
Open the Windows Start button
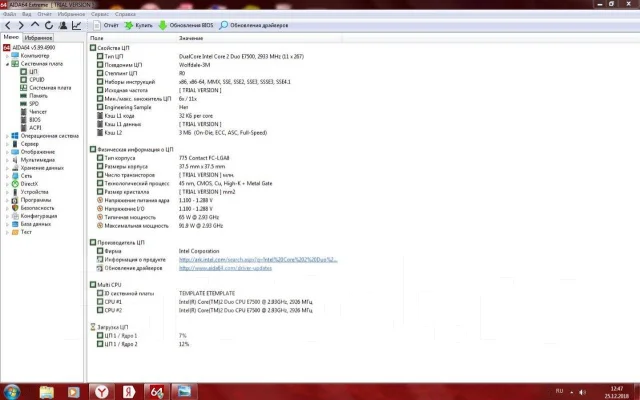(12, 392)
